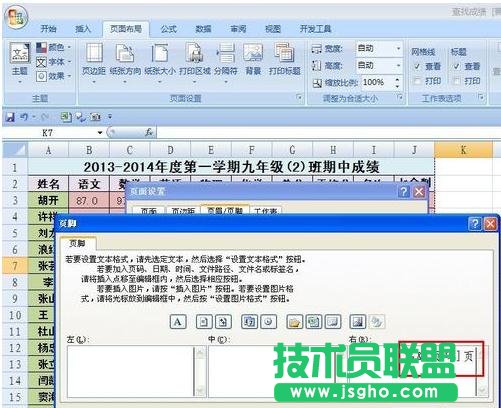
Task: Open 页面设置 group dialog launcher
Action: click(x=299, y=97)
